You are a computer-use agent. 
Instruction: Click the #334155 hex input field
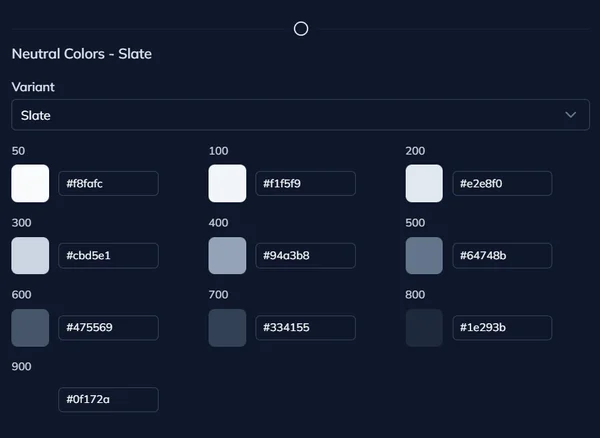[x=305, y=328]
